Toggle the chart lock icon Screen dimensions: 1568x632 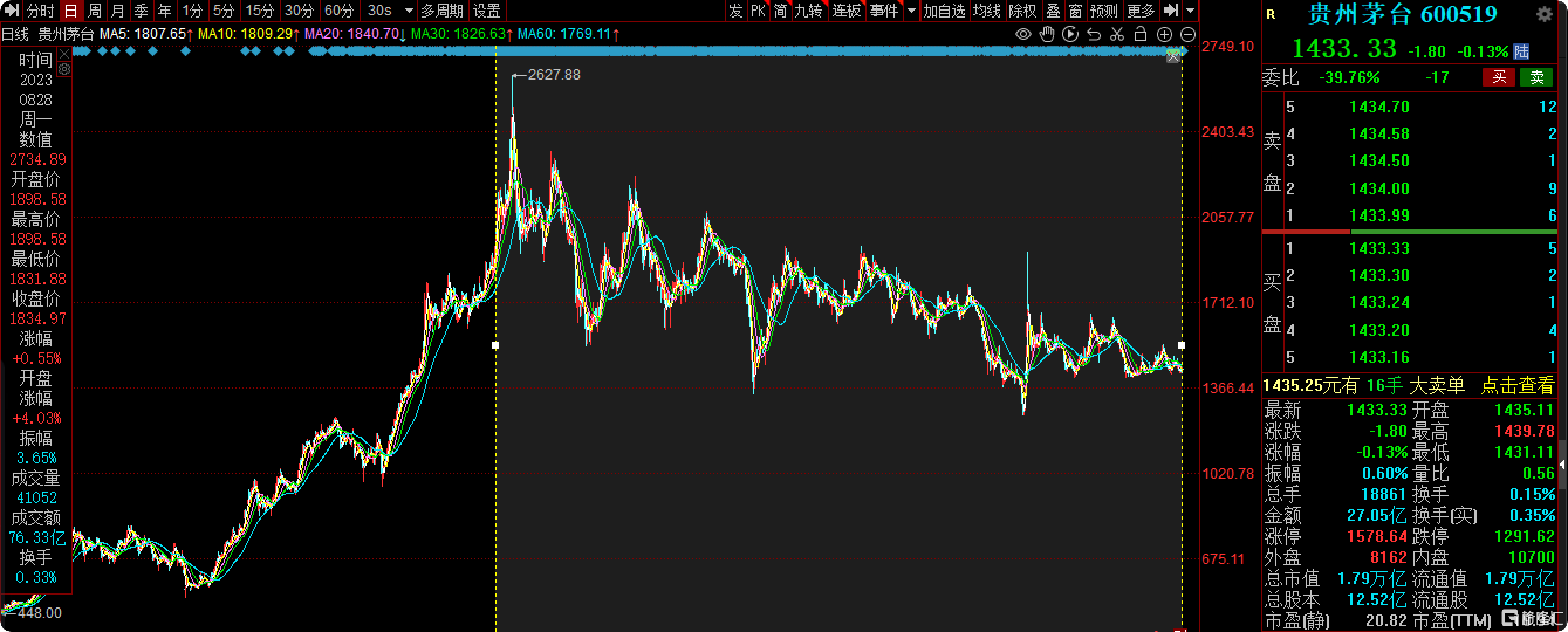pyautogui.click(x=1141, y=35)
